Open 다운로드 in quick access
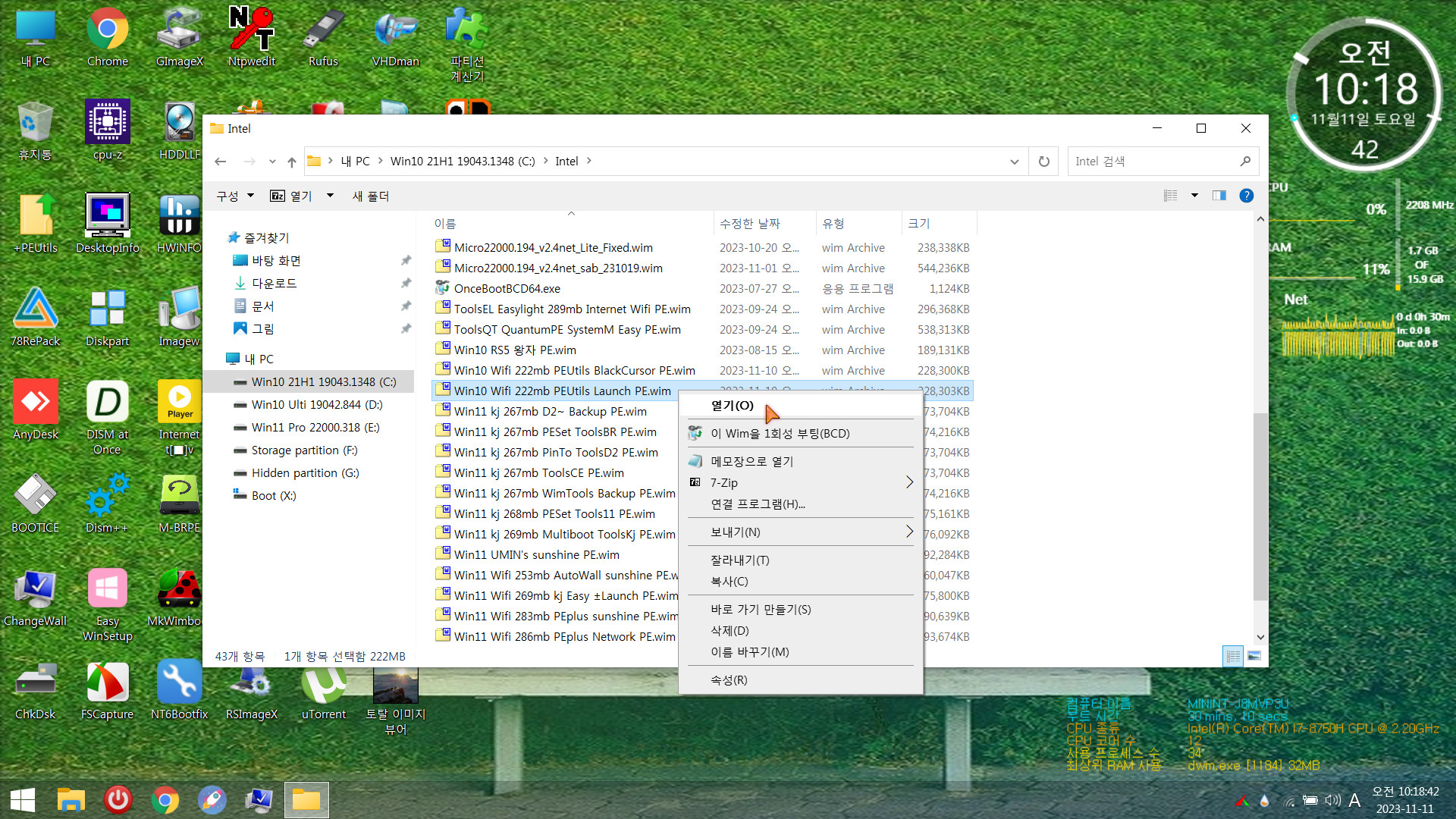Screen dimensions: 1456x819 274,283
